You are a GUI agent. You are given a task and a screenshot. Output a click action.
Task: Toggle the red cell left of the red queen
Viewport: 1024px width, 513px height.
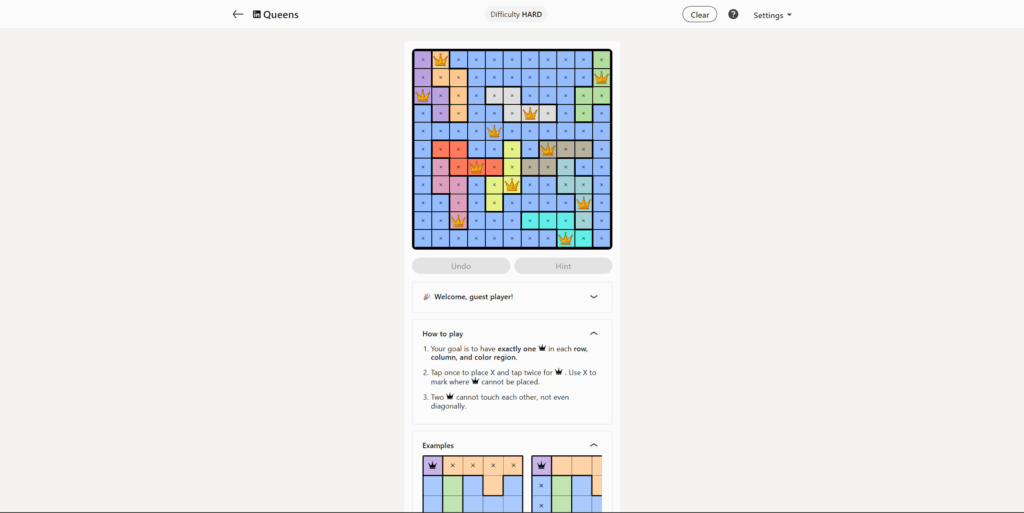(x=458, y=167)
